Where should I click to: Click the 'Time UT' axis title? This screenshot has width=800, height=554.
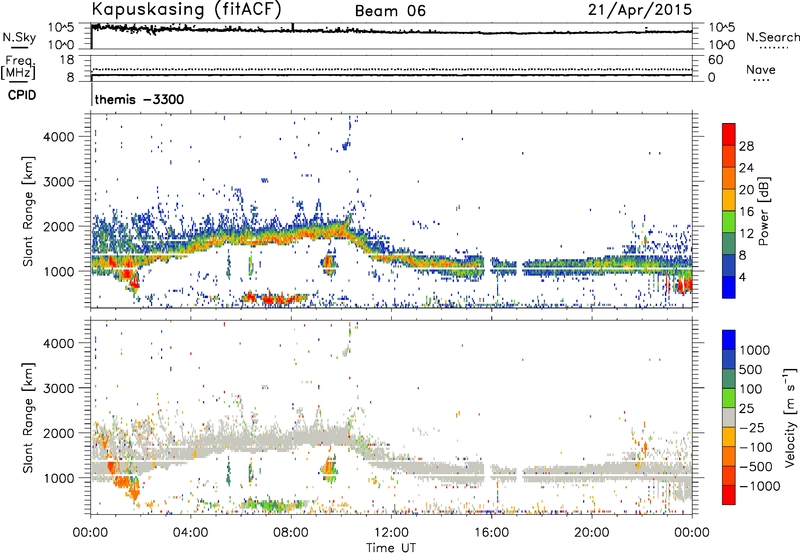[x=391, y=548]
